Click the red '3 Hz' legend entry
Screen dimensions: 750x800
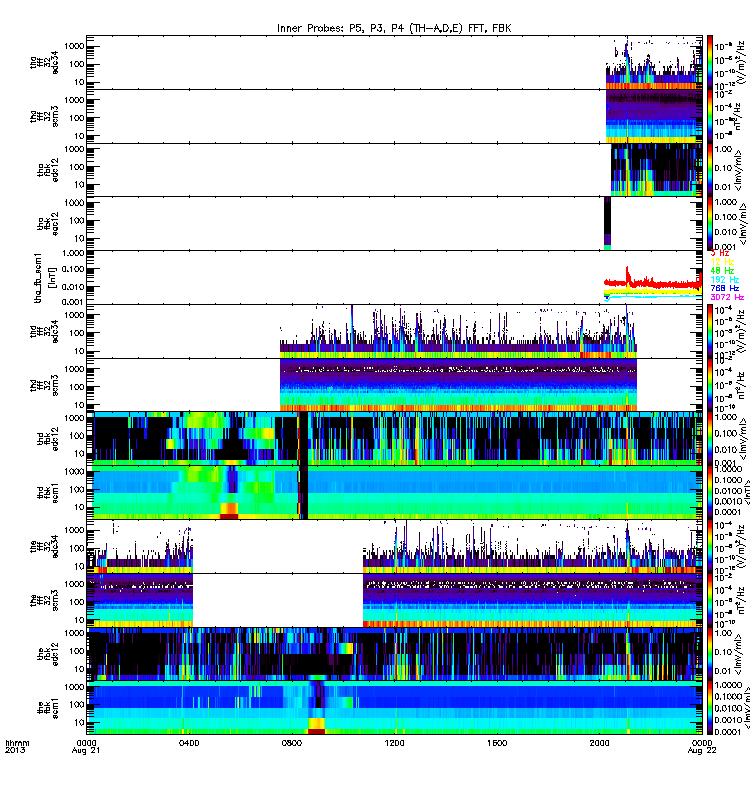[x=719, y=253]
